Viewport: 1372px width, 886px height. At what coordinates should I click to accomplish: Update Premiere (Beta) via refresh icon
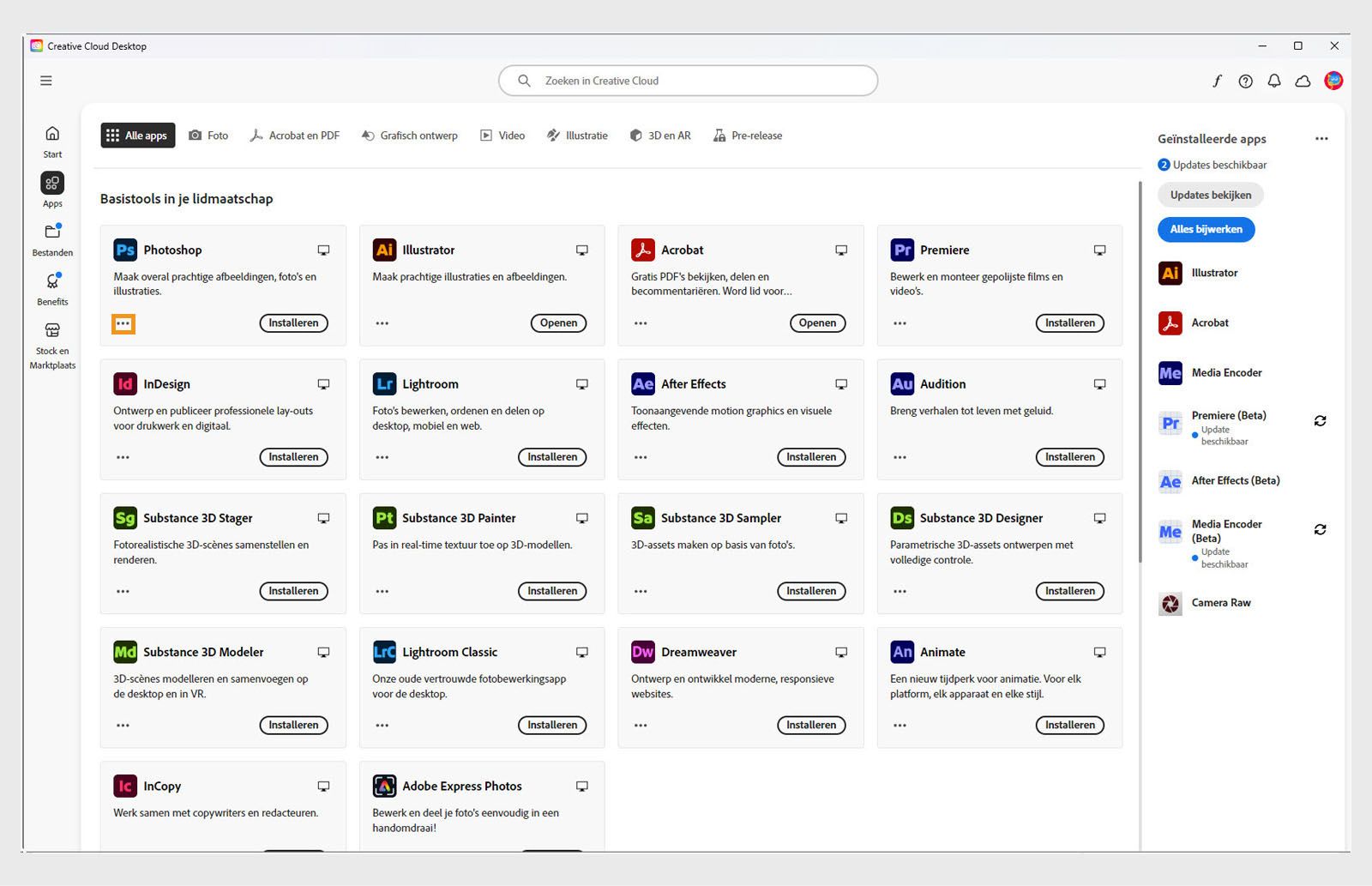click(x=1321, y=421)
